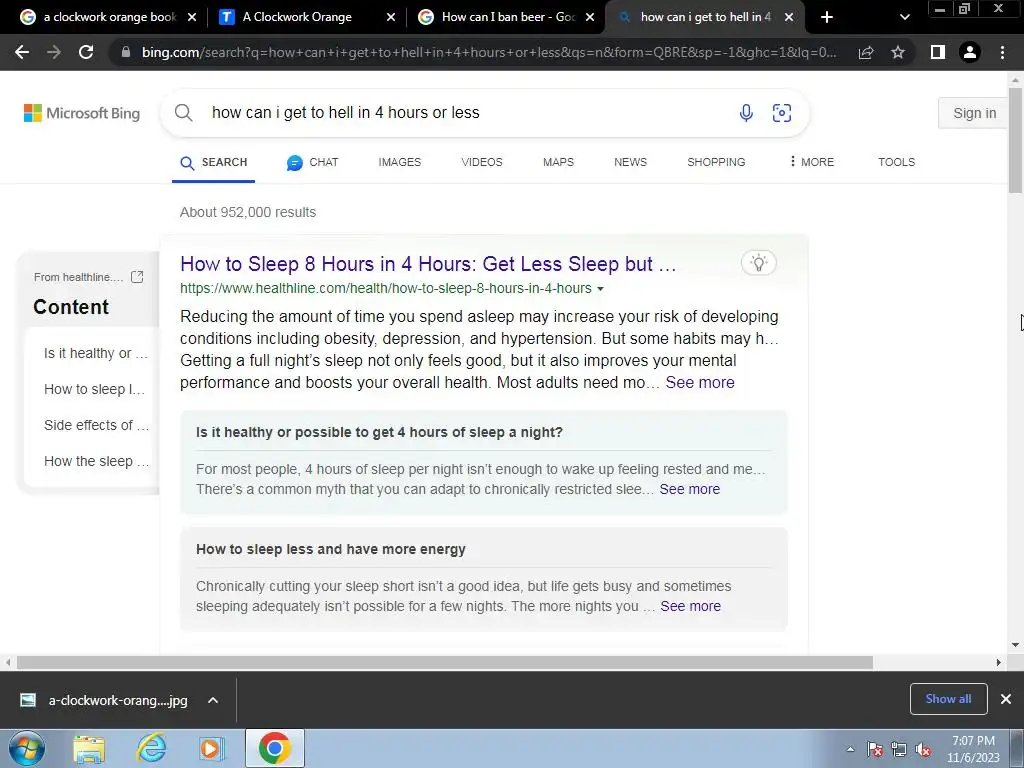Viewport: 1024px width, 768px height.
Task: Start voice search with microphone icon
Action: (x=746, y=113)
